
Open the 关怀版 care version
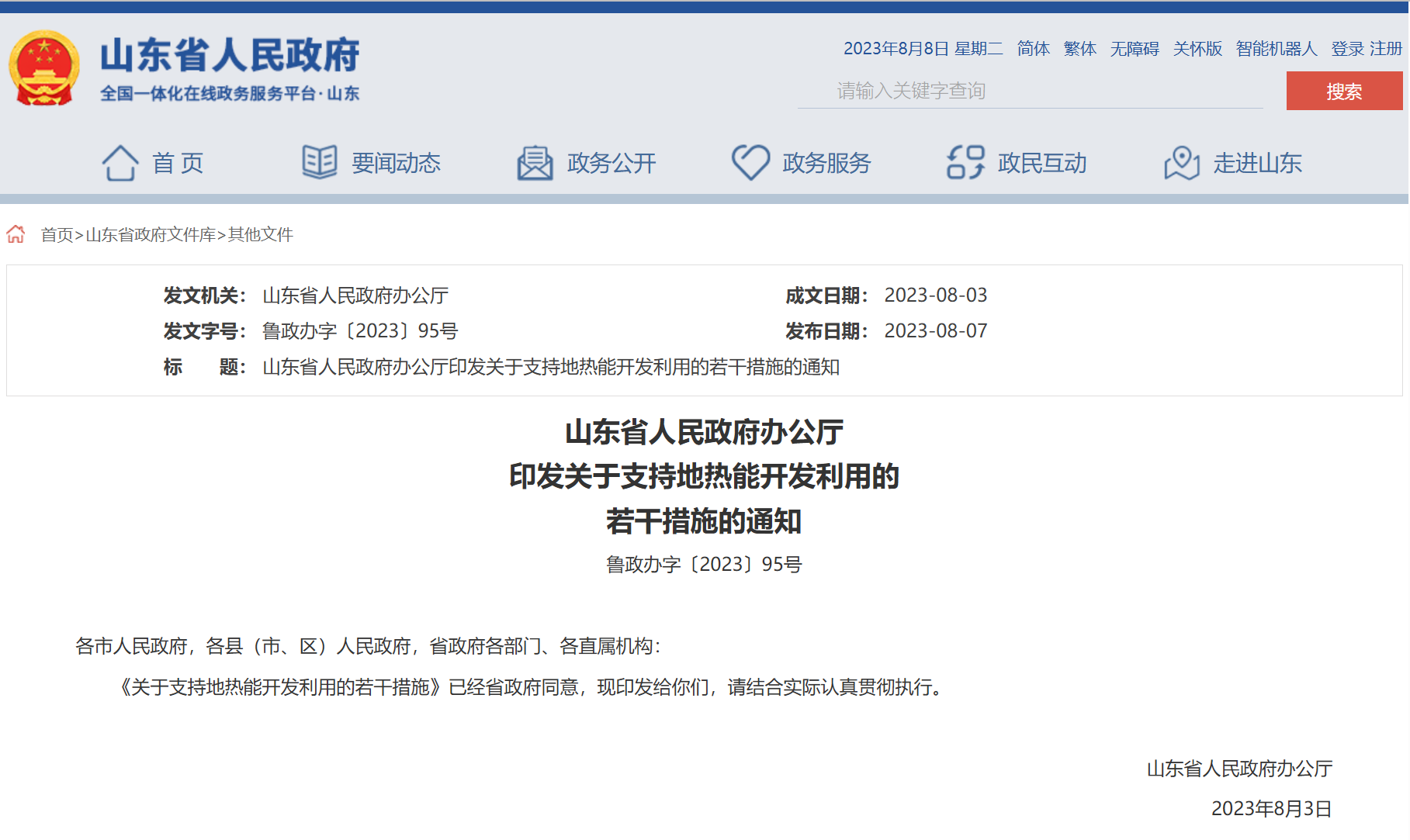(1197, 49)
